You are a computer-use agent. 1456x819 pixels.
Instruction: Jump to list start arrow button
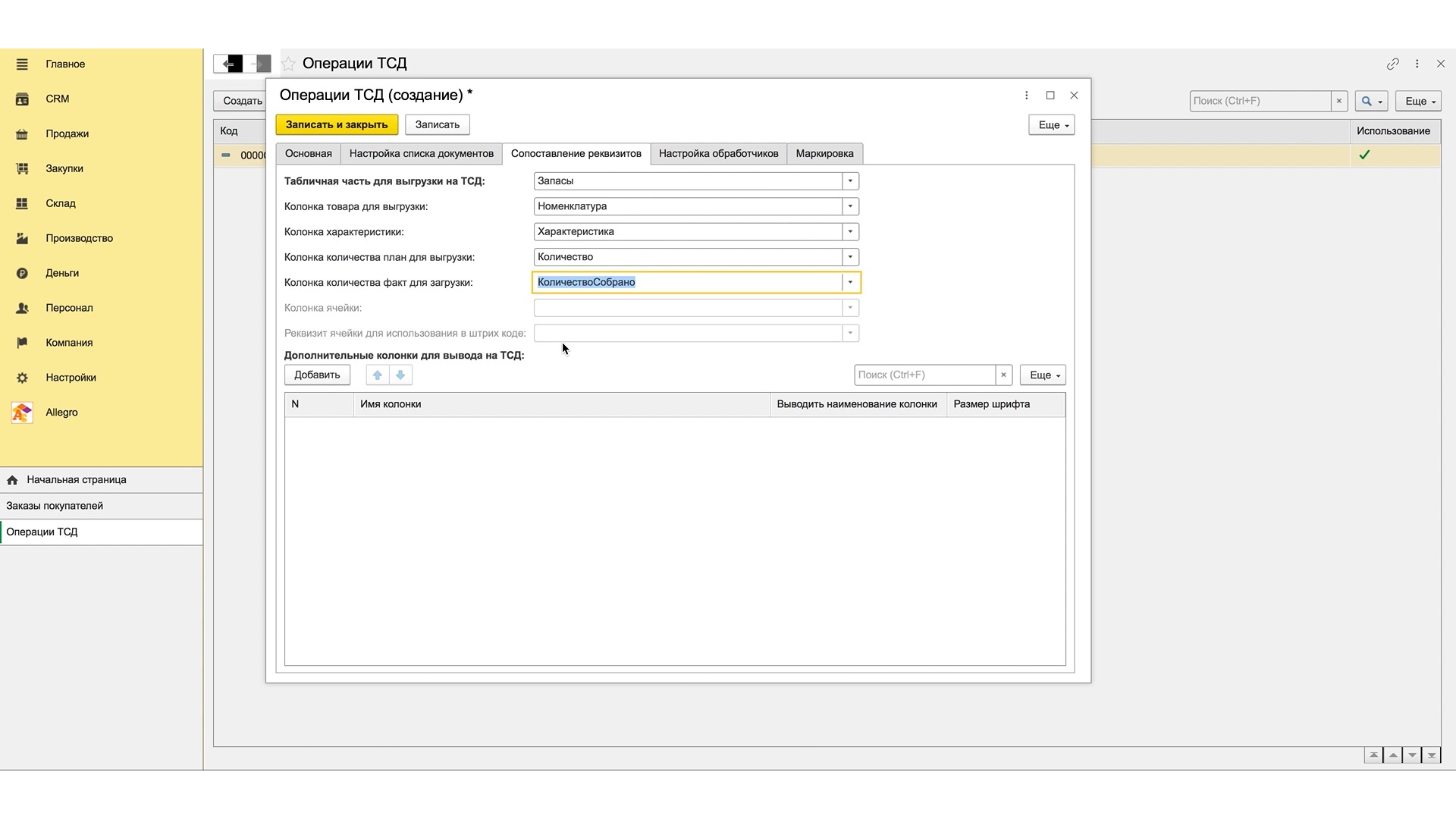coord(1373,755)
